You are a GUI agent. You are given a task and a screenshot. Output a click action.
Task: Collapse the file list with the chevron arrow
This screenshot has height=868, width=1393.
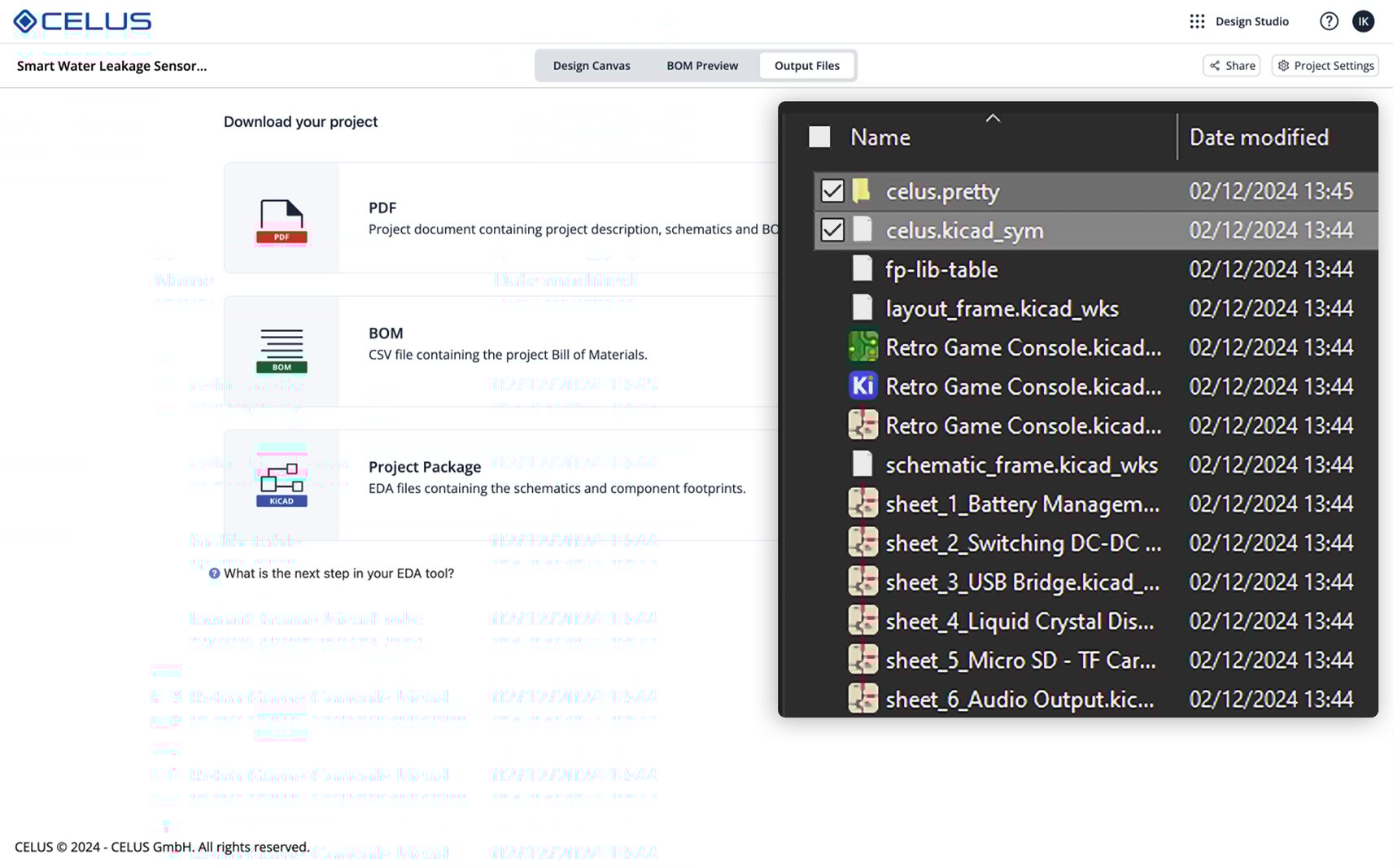(x=992, y=118)
